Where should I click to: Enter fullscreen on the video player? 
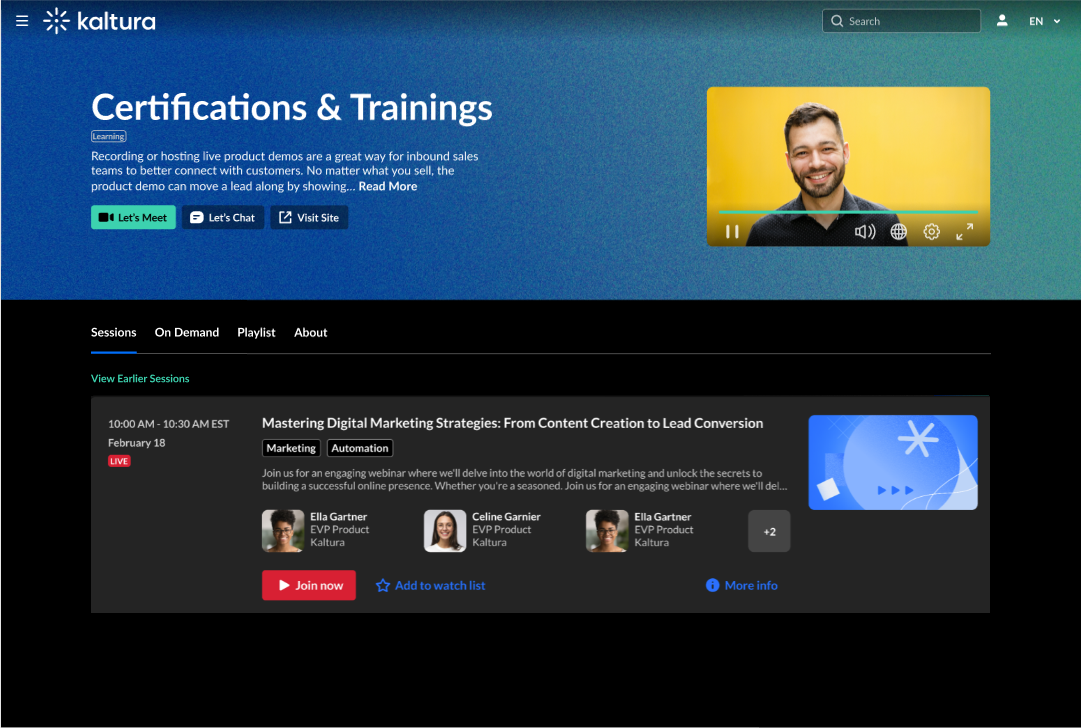[964, 232]
